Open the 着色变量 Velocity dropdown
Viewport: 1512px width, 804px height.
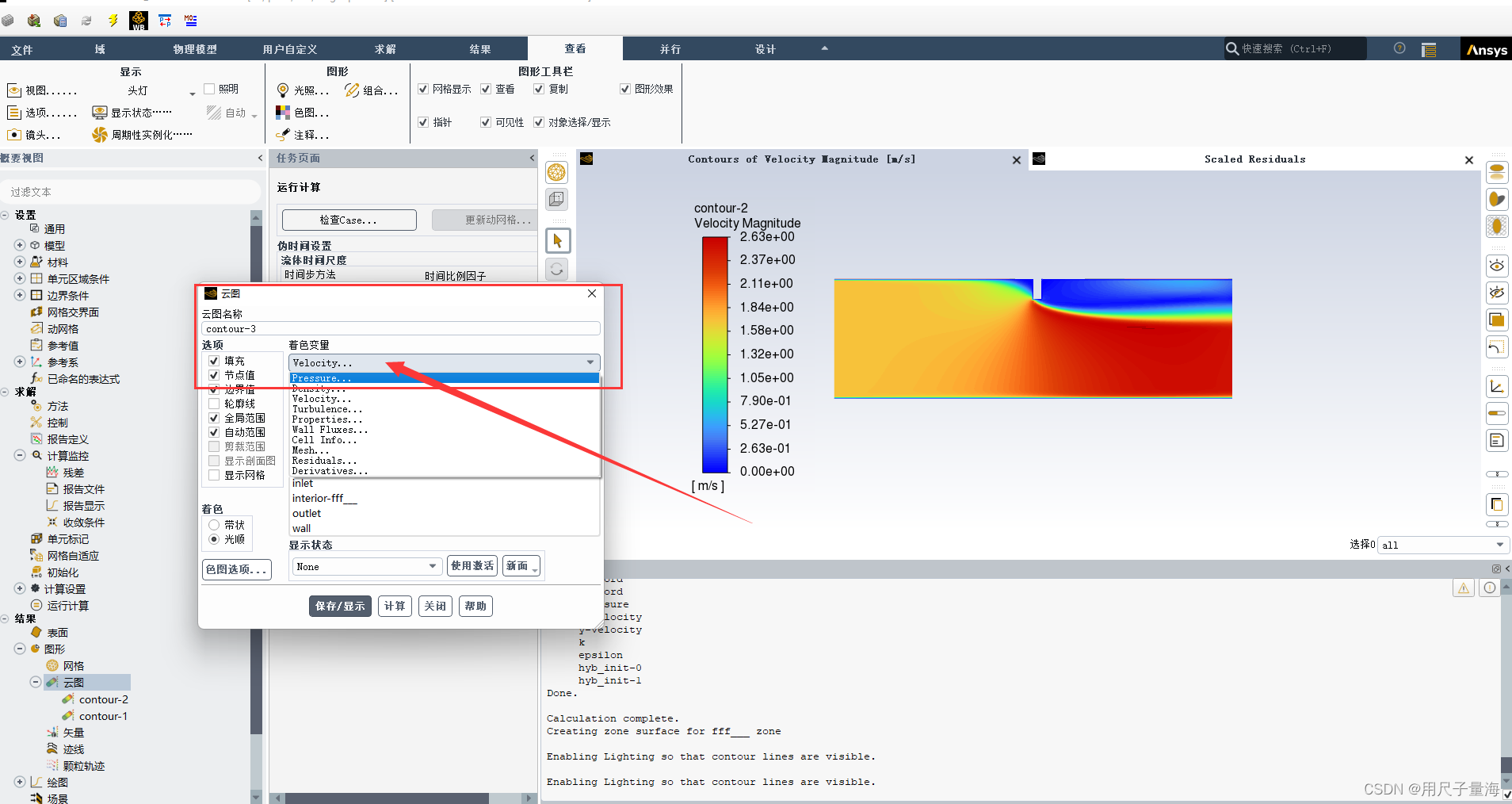pos(444,362)
